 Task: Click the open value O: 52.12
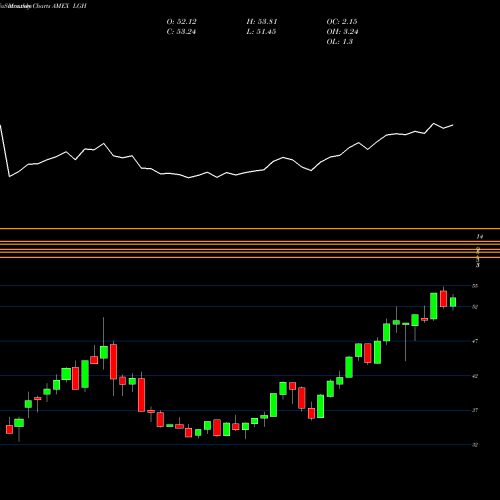tap(181, 22)
